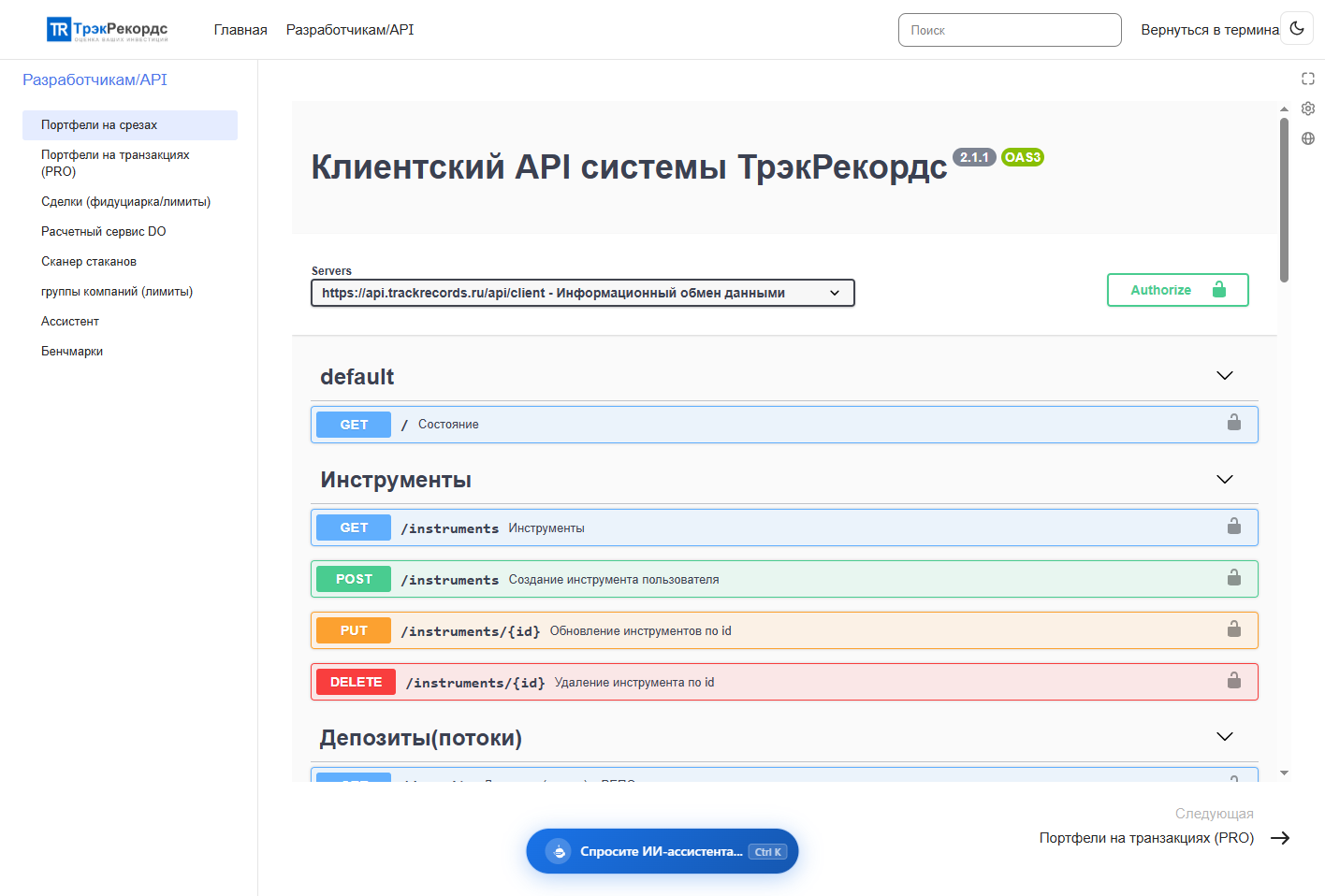Click the default section heading
1325x896 pixels.
357,377
